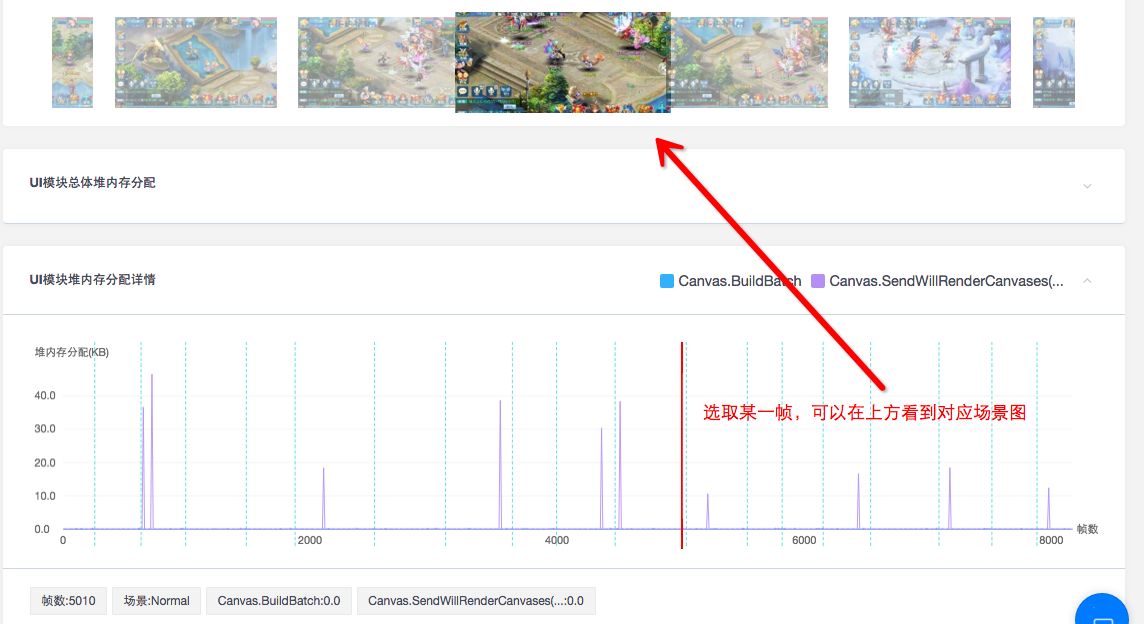Collapse the UI模块堆内存分配详情 panel
The width and height of the screenshot is (1144, 624).
click(1087, 281)
